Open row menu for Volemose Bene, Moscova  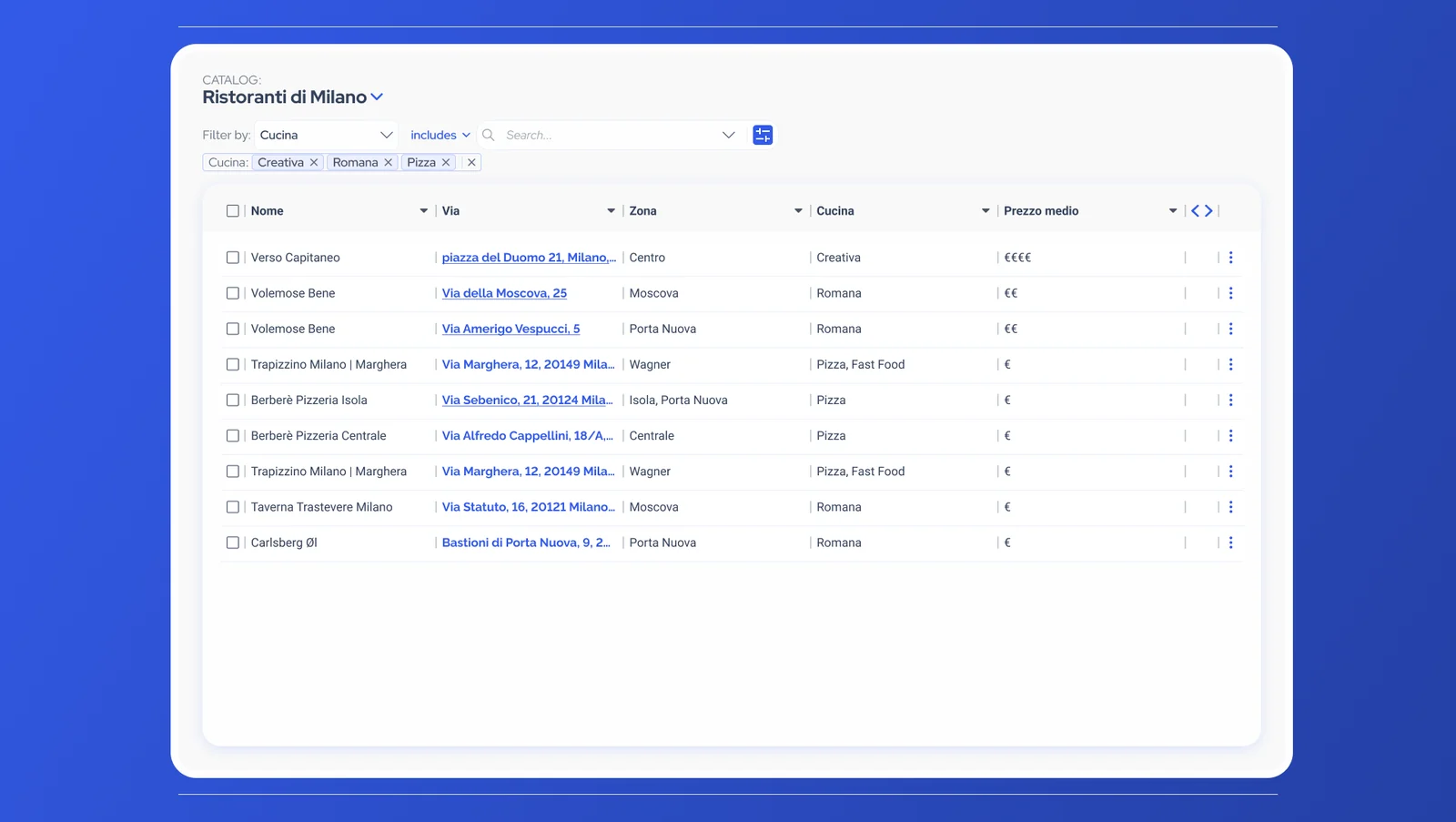click(1230, 293)
